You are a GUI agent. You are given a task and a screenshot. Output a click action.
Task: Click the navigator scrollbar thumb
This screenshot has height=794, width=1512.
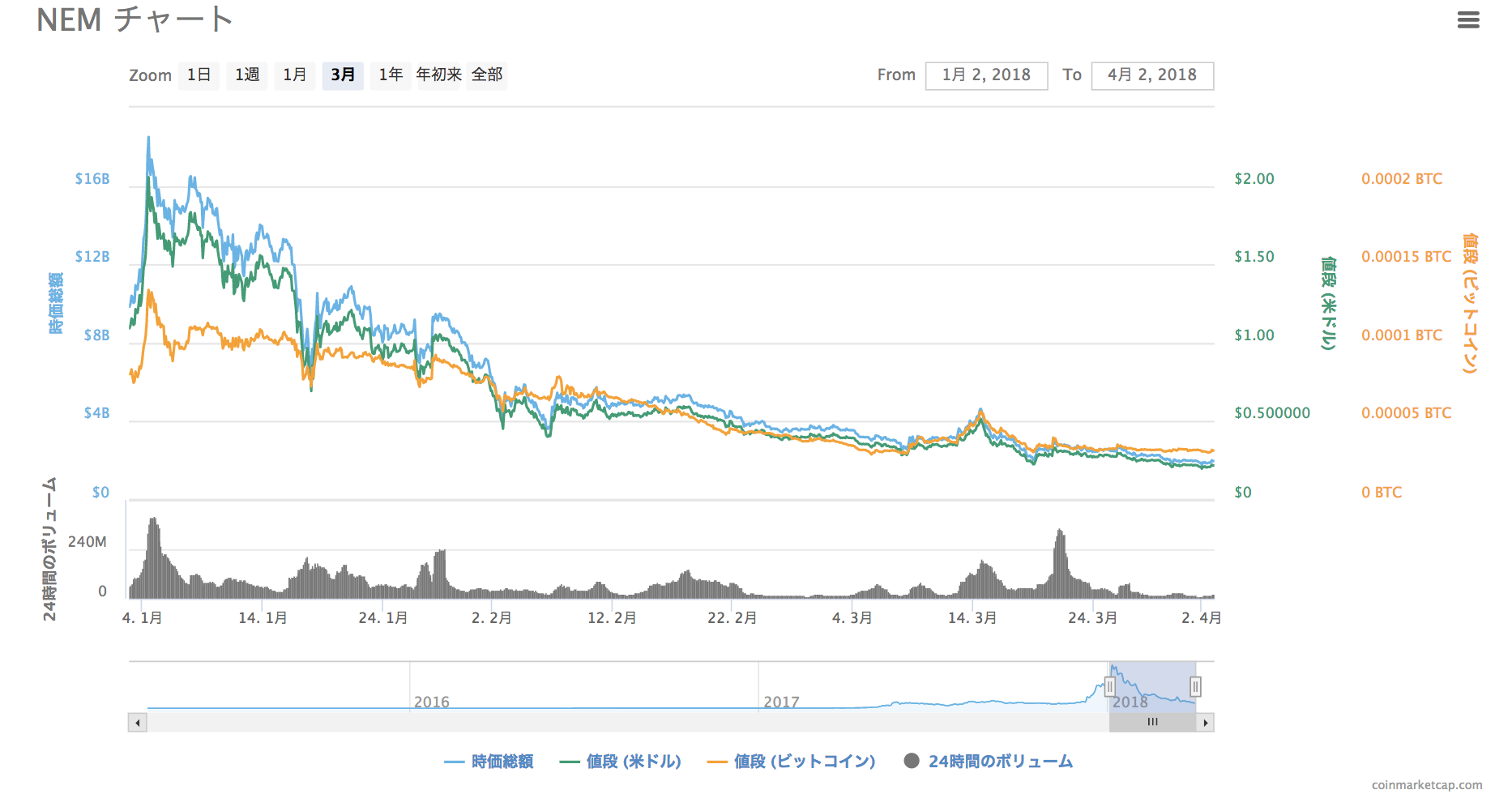(1152, 723)
